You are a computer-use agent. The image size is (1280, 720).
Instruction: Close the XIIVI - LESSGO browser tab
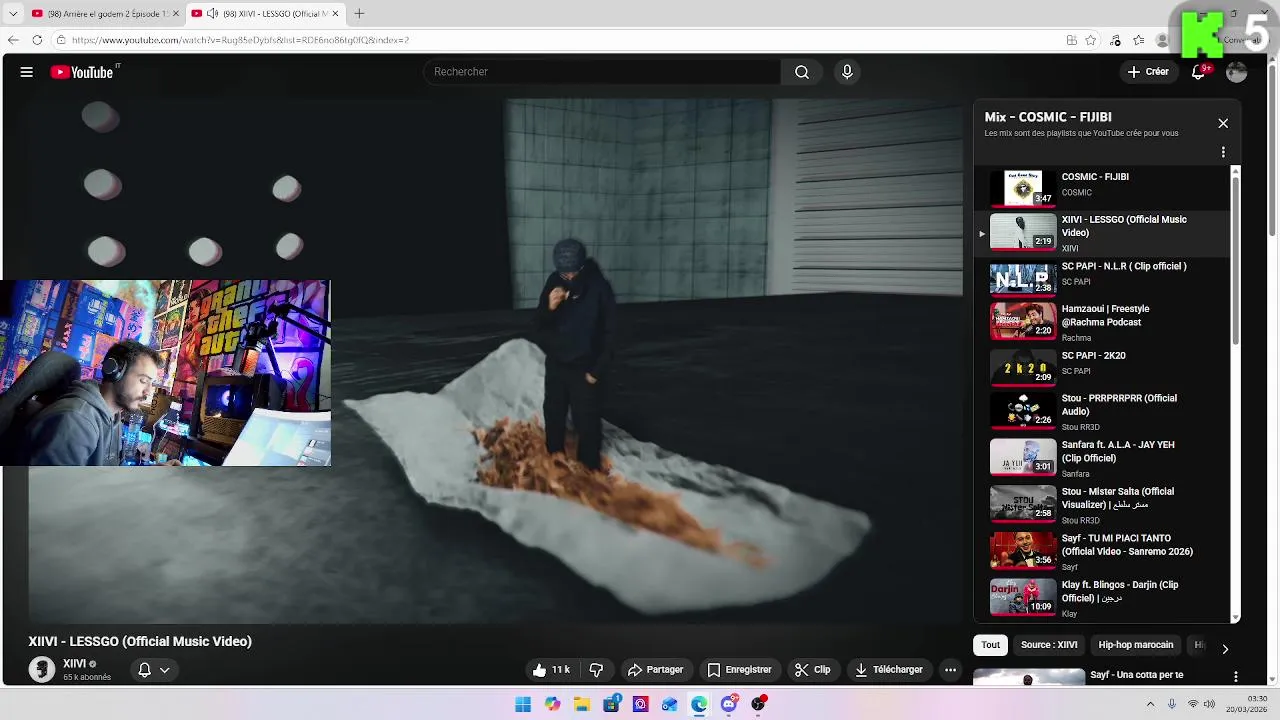[x=335, y=14]
